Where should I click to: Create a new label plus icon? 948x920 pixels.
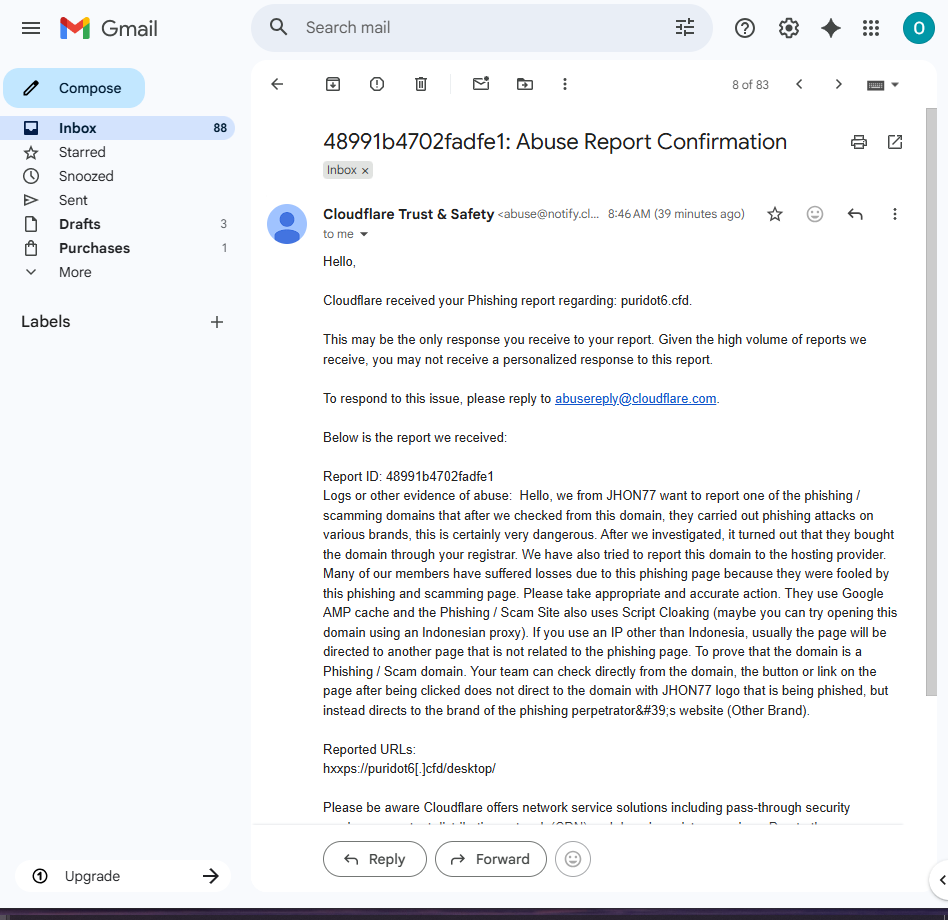point(217,322)
